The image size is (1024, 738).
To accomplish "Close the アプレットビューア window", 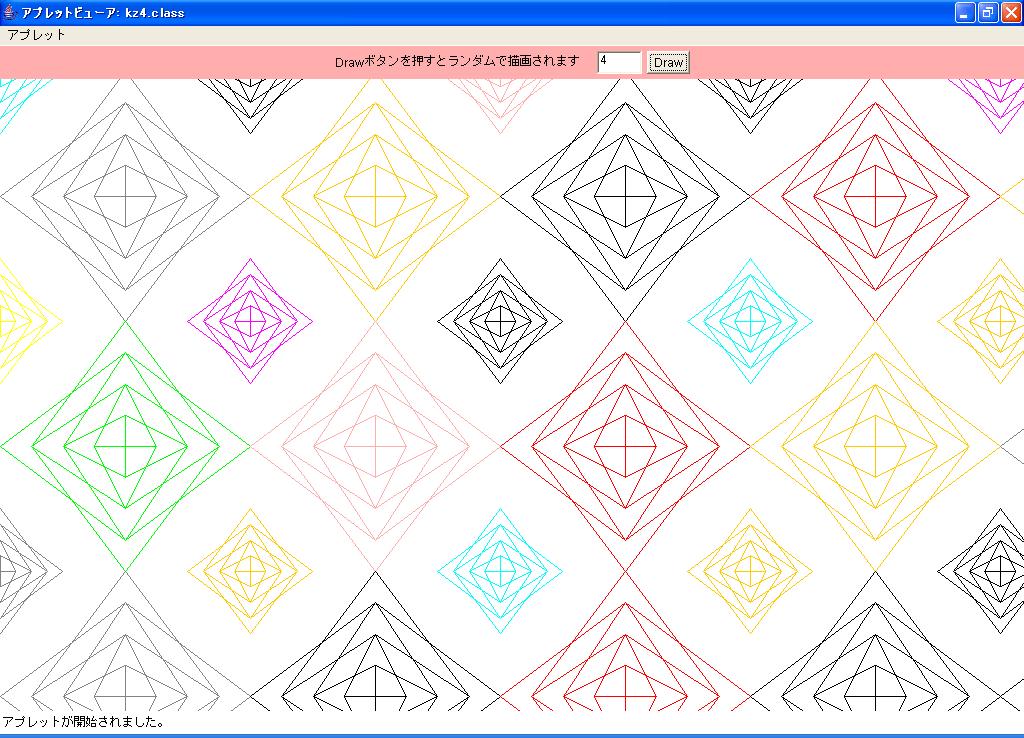I will [x=1011, y=12].
